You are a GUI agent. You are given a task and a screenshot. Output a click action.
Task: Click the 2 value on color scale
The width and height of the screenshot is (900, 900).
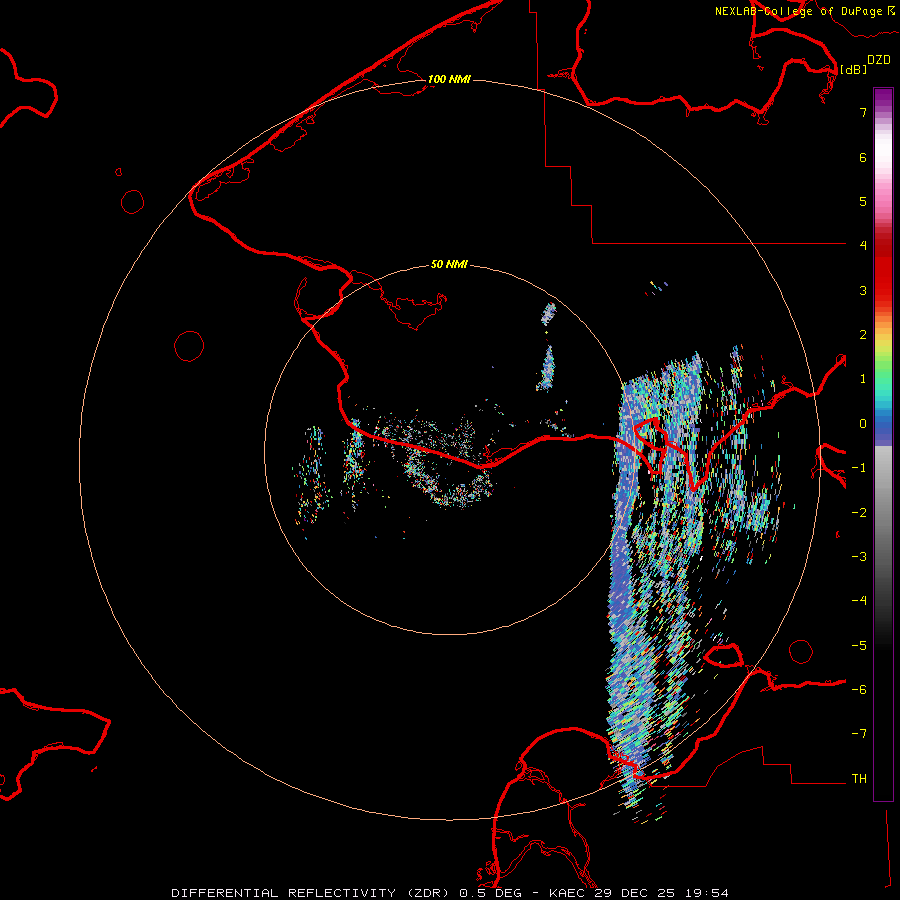tap(863, 335)
